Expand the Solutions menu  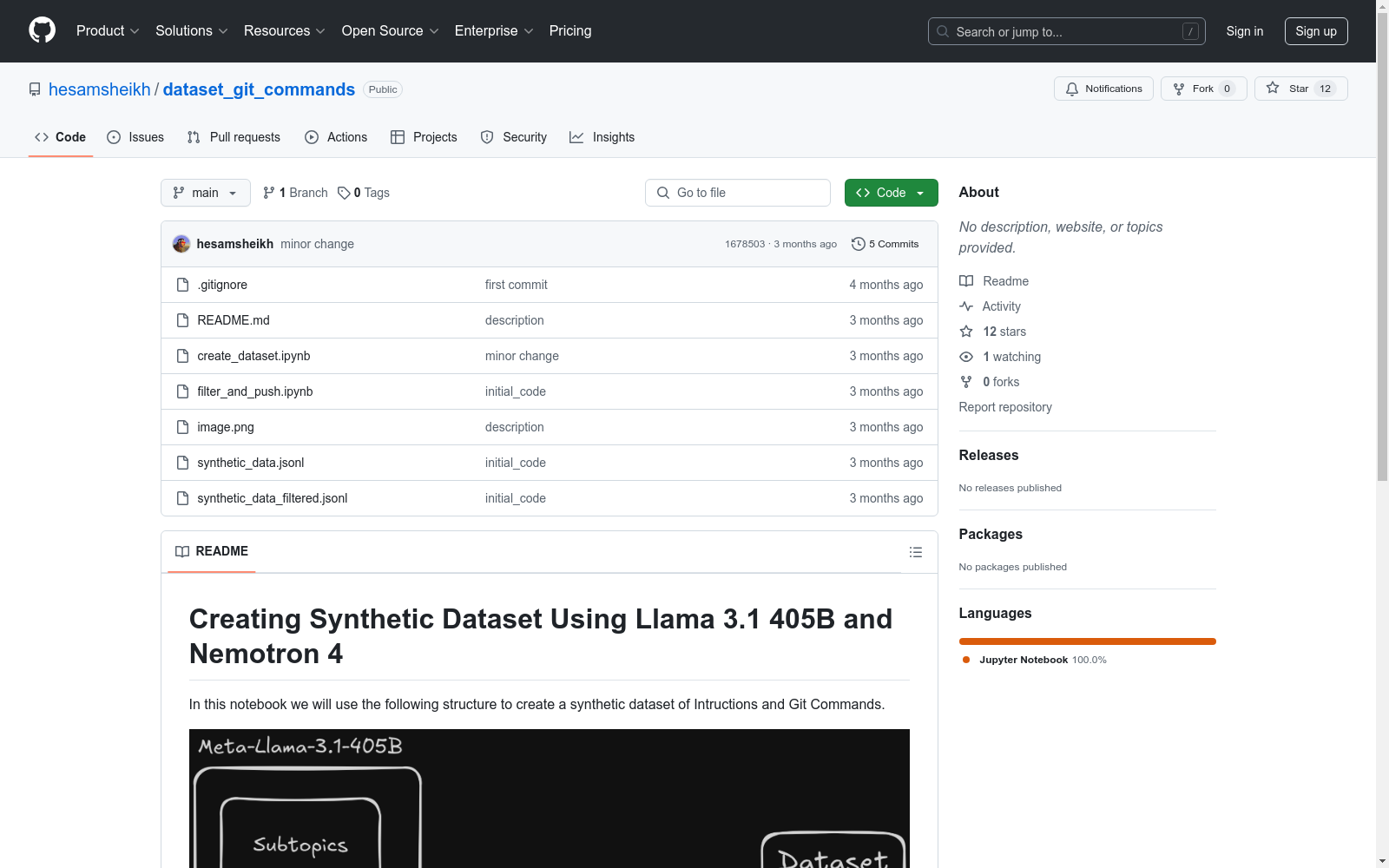pyautogui.click(x=192, y=30)
